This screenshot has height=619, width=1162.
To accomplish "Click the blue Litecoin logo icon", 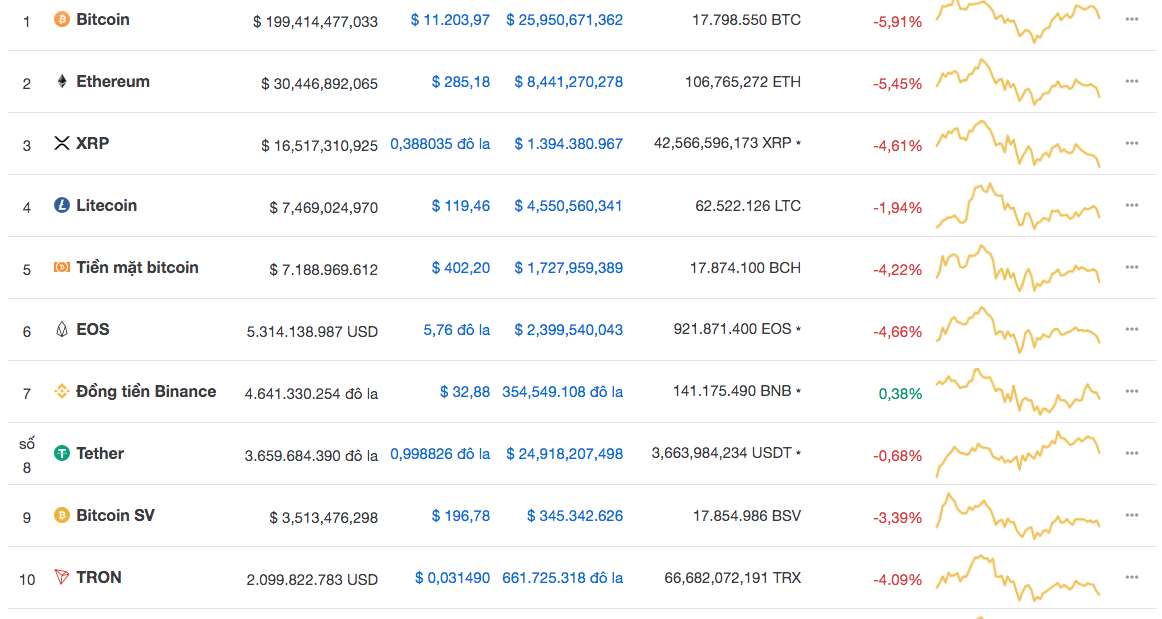I will click(x=61, y=206).
